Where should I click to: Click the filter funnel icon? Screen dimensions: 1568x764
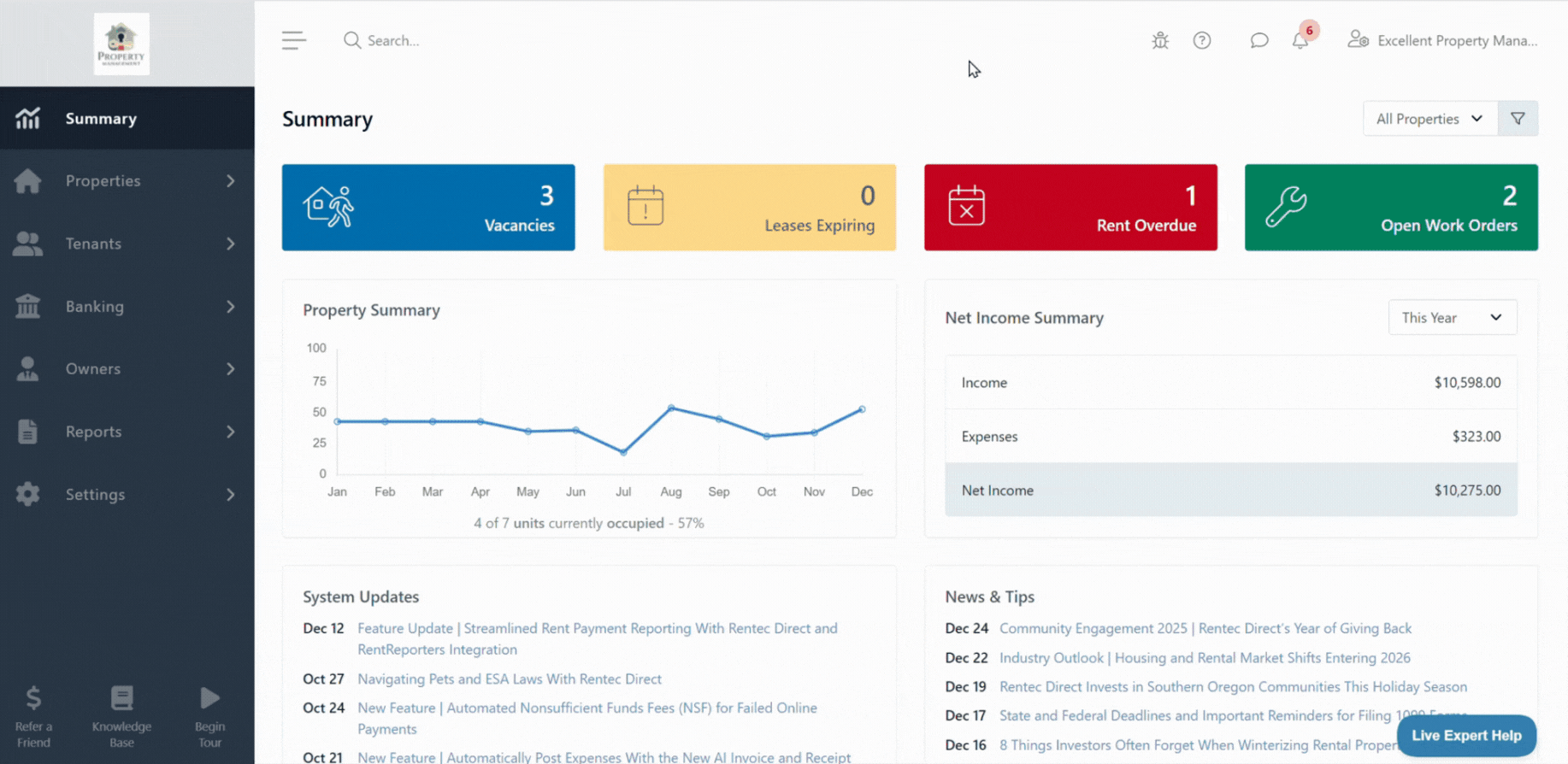[1518, 119]
